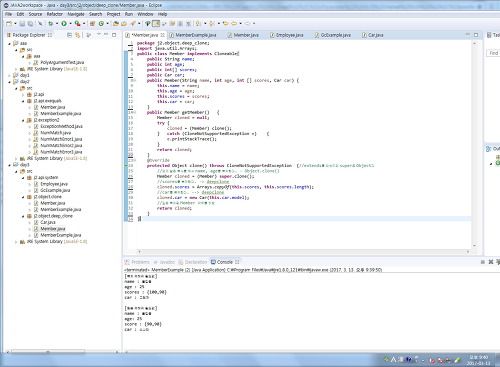The image size is (500, 367).
Task: Switch to the Employee.java editor tab
Action: (287, 35)
